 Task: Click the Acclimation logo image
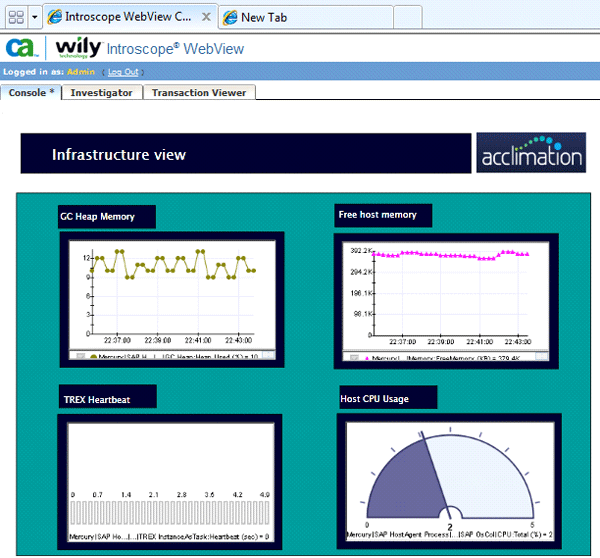point(530,153)
